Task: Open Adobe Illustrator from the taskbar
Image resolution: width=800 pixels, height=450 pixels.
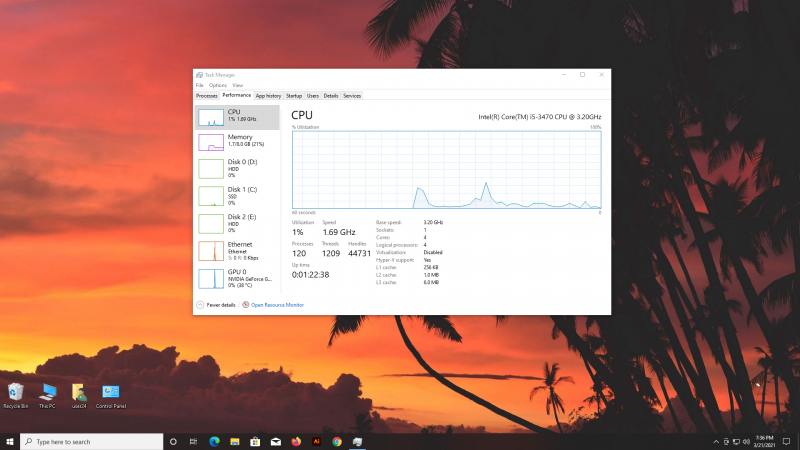Action: point(316,441)
